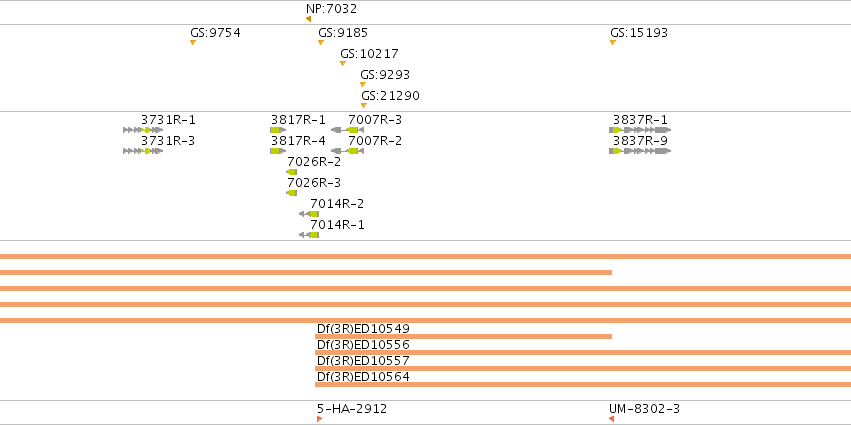Click the 7007R-3 text label
The image size is (851, 425).
click(375, 120)
